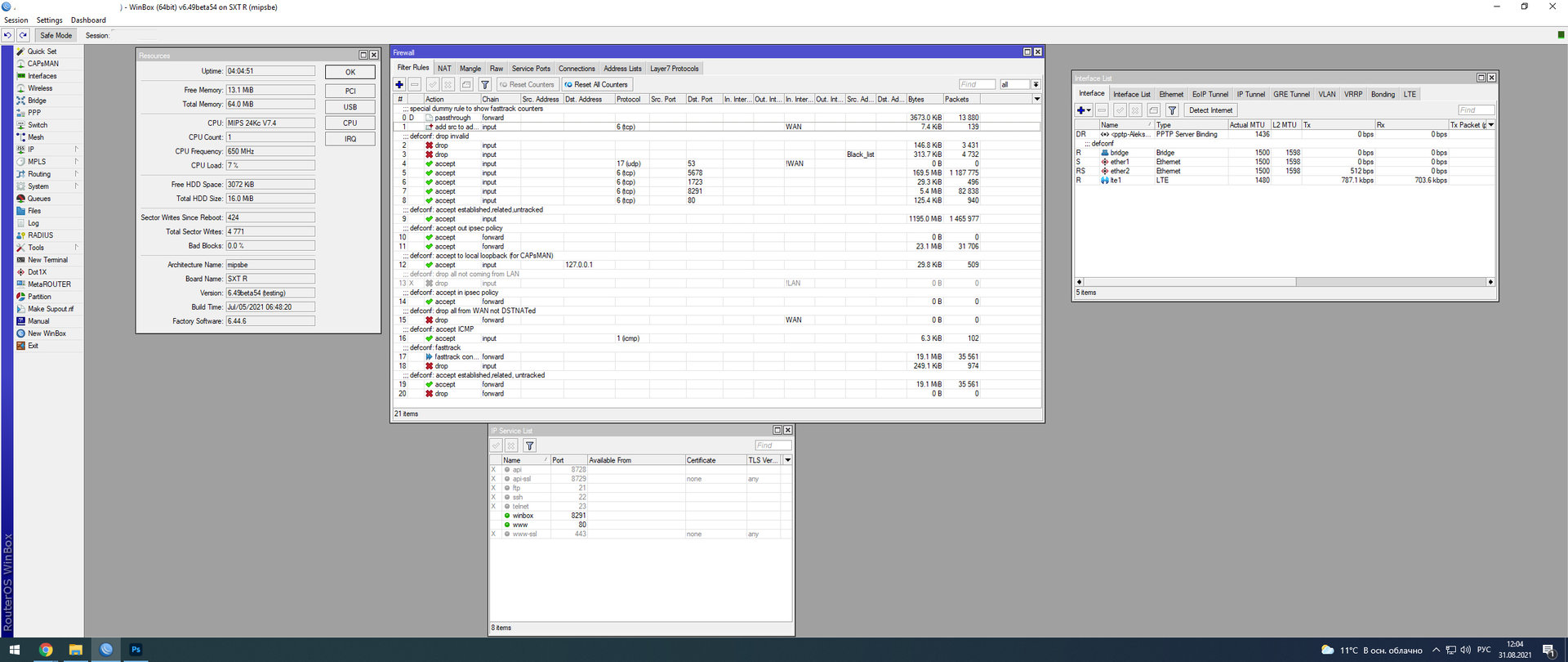Click the Detect Internet button

tap(1210, 110)
